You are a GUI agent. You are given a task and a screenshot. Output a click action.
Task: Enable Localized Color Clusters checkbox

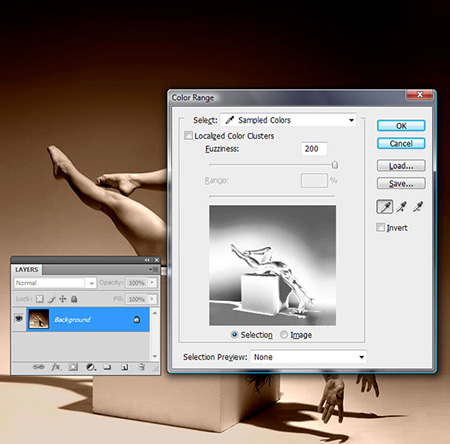(188, 135)
